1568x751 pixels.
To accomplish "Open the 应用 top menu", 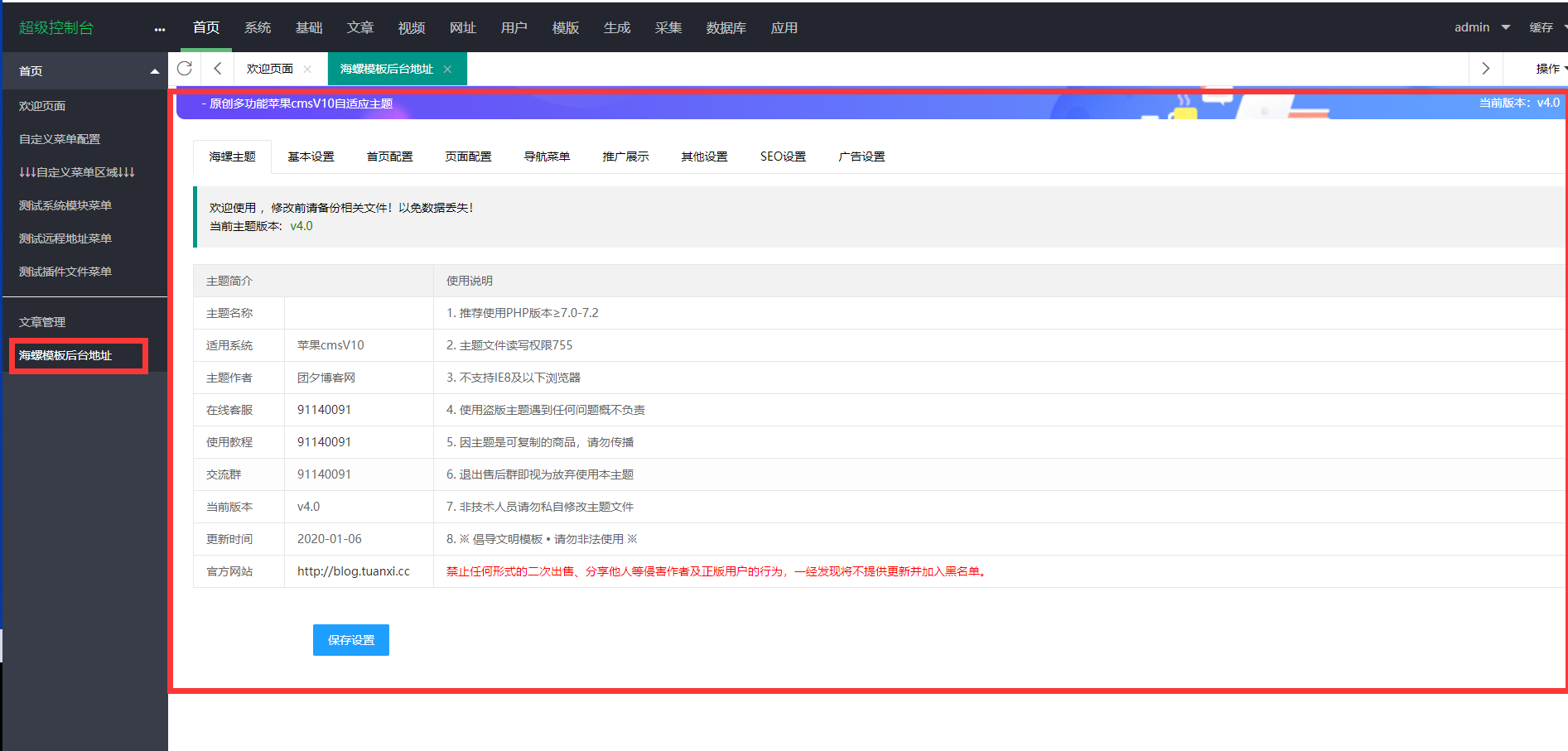I will pyautogui.click(x=784, y=27).
